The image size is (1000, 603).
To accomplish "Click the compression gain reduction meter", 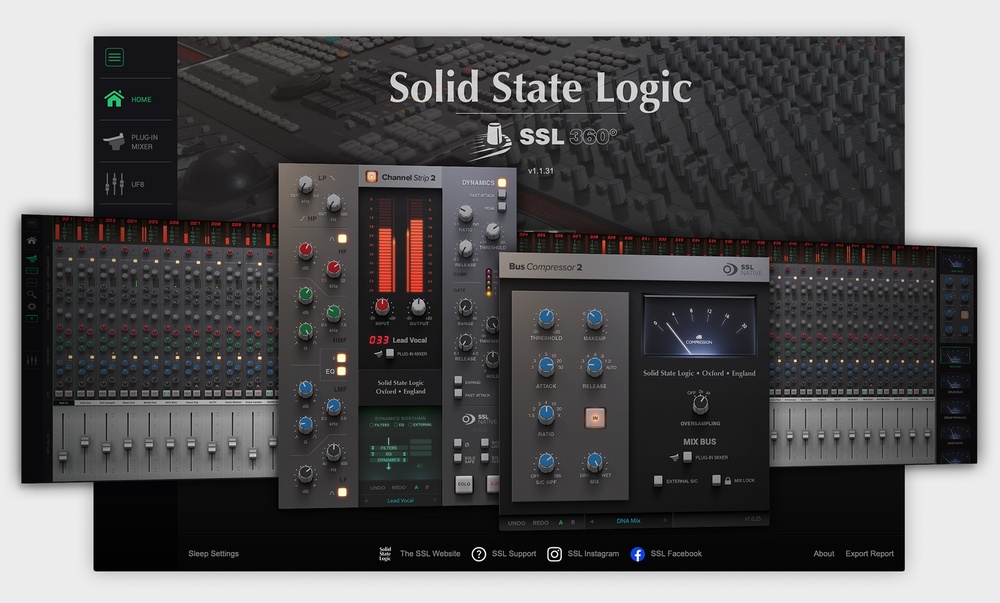I will coord(699,326).
